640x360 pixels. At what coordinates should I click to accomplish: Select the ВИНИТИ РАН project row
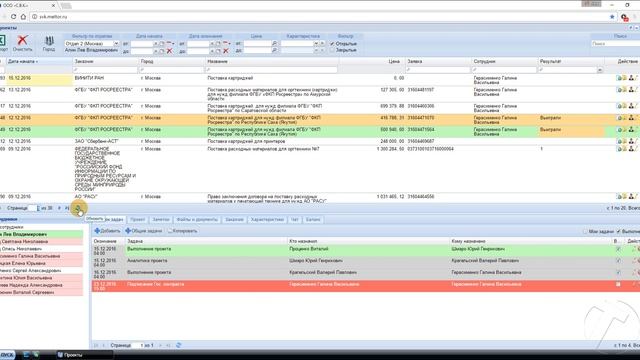click(x=320, y=80)
